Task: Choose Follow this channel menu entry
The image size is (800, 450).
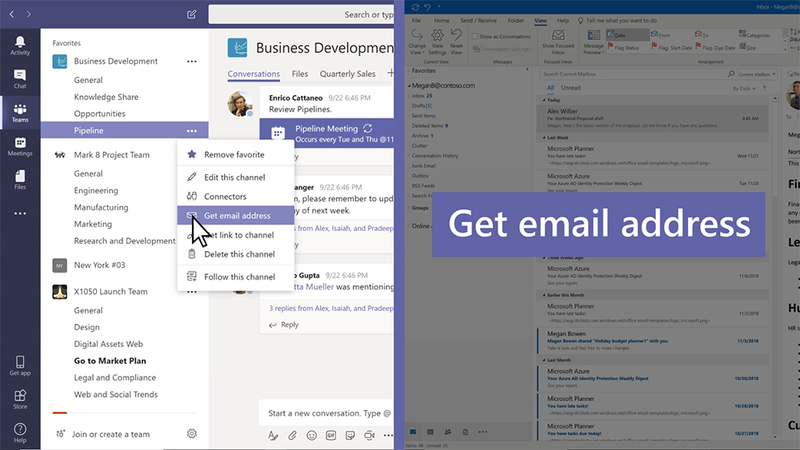Action: pos(239,277)
